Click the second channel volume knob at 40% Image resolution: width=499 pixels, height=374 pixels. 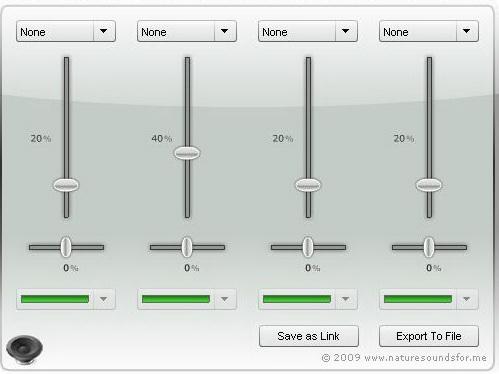point(187,153)
